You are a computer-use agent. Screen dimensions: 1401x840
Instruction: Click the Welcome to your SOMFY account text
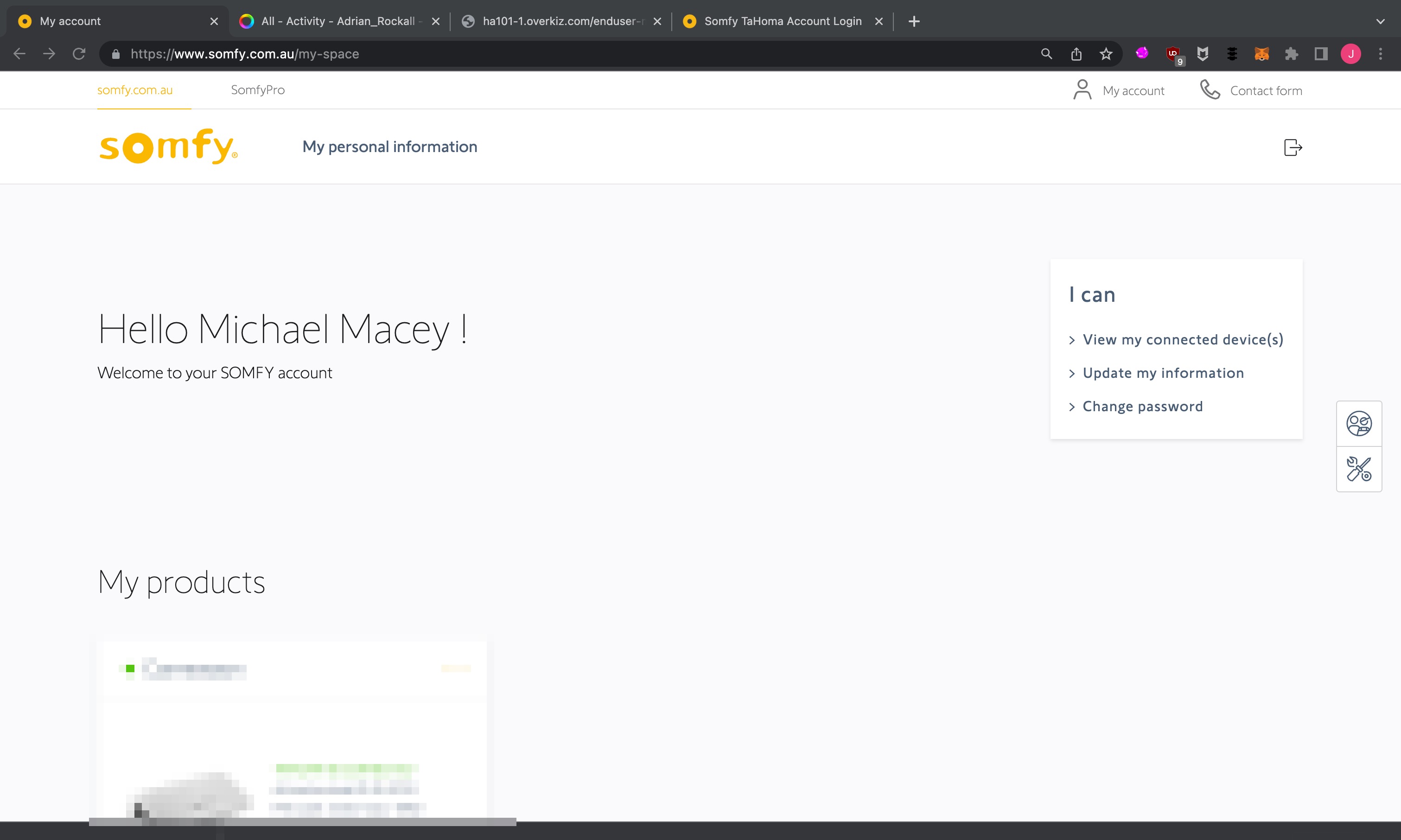click(215, 372)
